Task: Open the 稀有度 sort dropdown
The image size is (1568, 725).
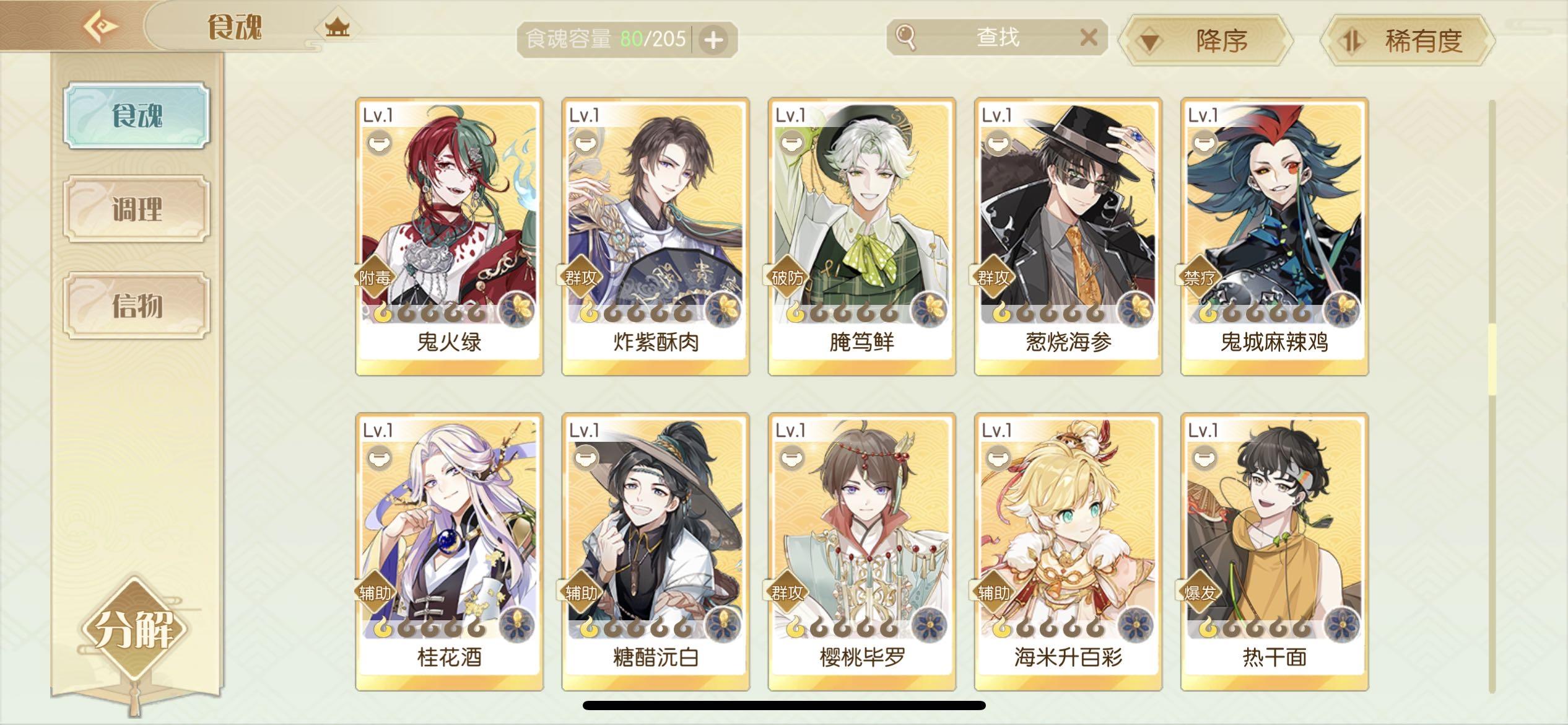Action: click(1407, 41)
